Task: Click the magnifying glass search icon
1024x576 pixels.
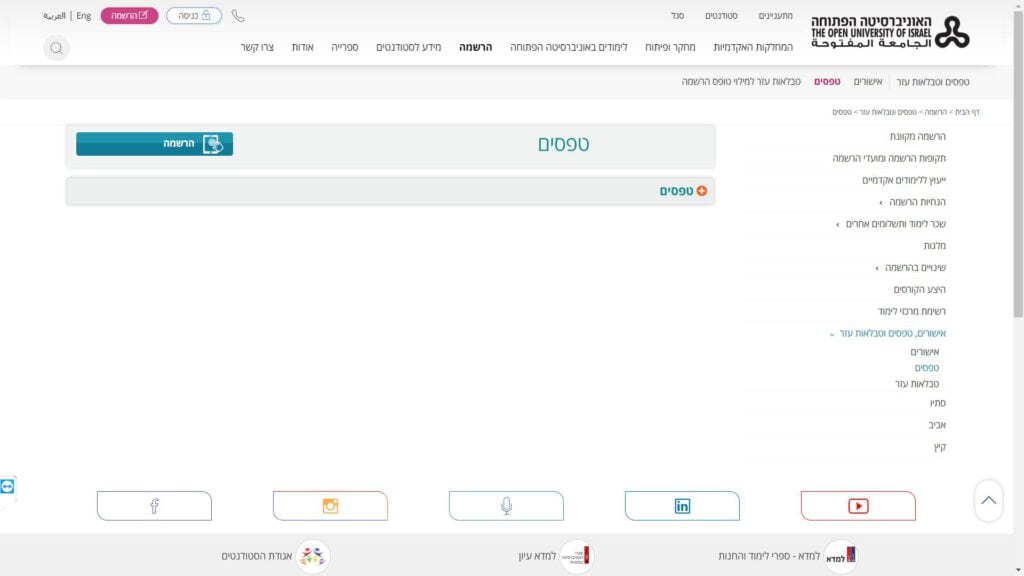Action: point(56,48)
